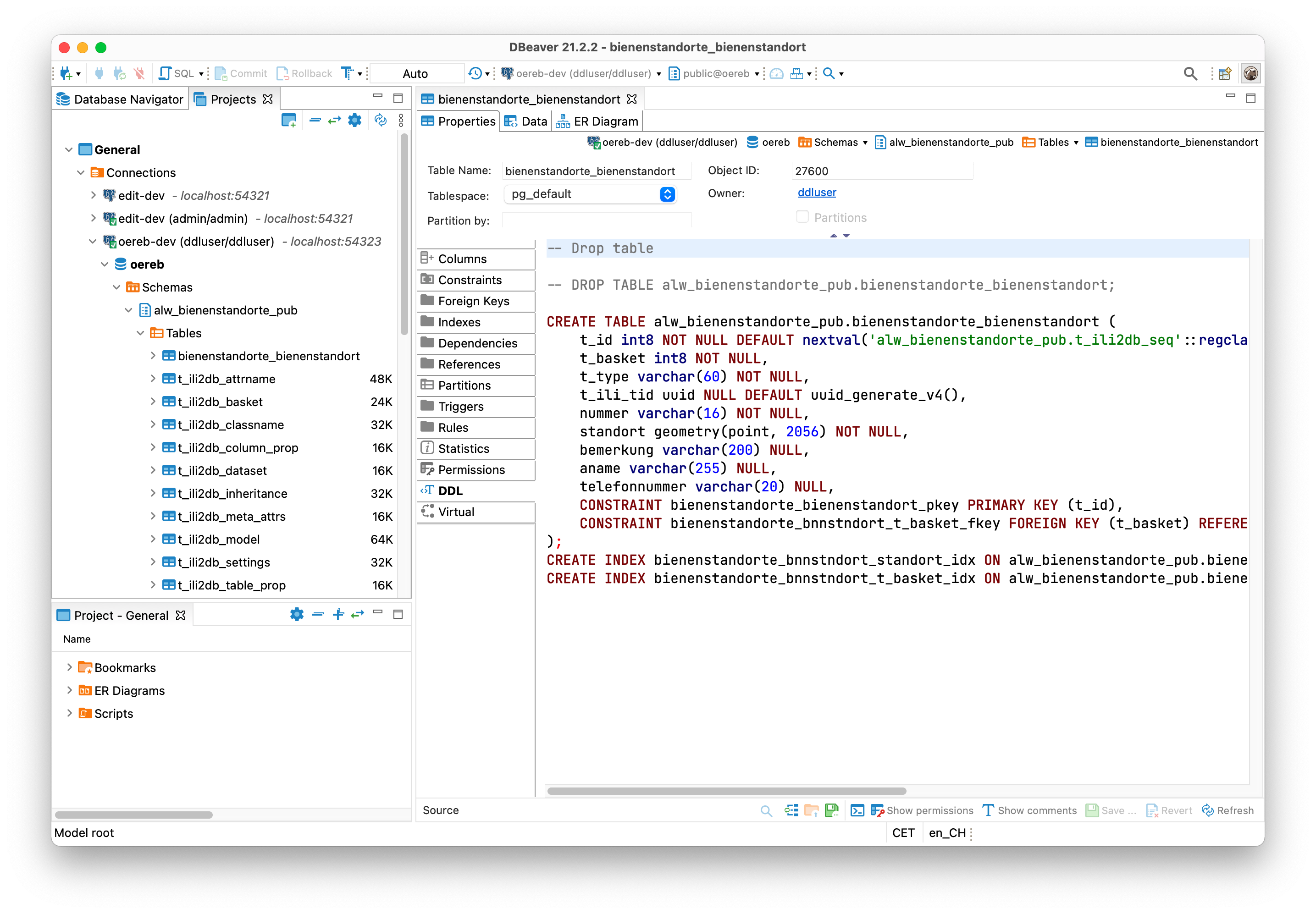The height and width of the screenshot is (914, 1316).
Task: Expand the Bookmarks folder
Action: pyautogui.click(x=69, y=667)
